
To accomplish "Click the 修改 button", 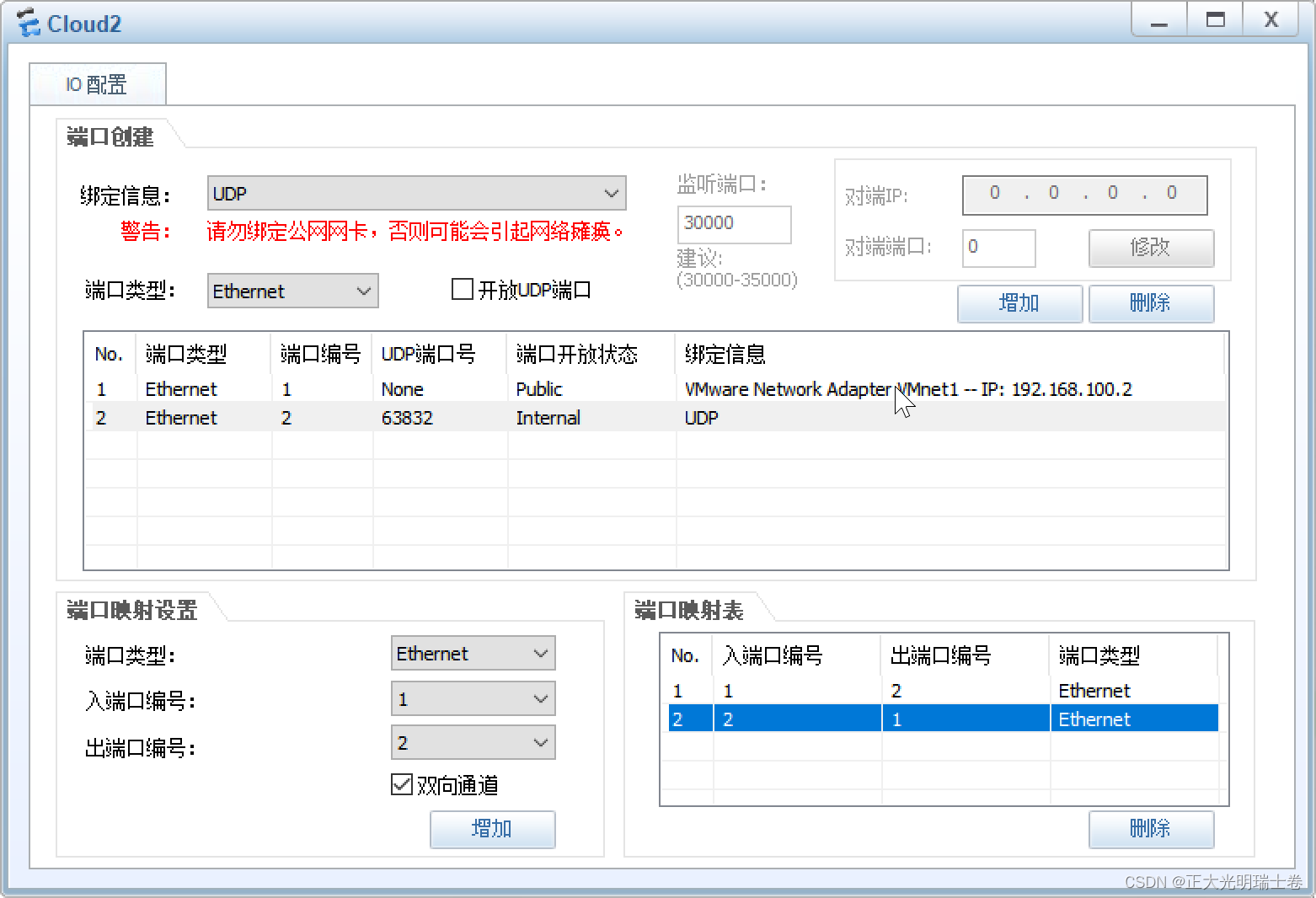I will pos(1151,248).
